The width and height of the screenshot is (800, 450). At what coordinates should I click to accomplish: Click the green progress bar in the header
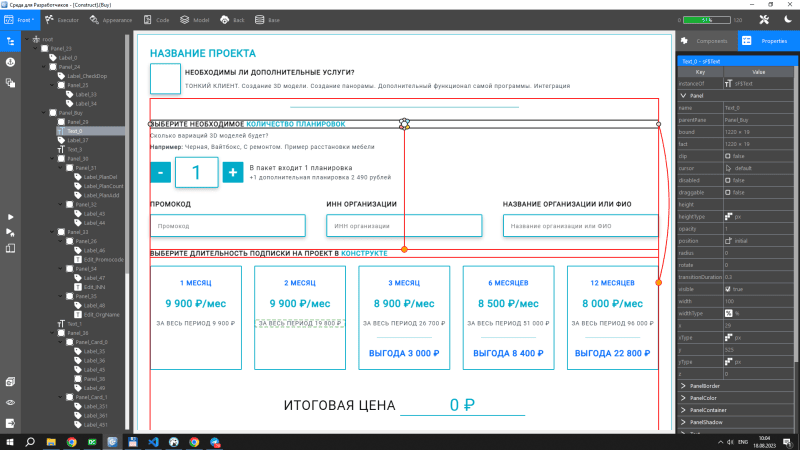(706, 19)
